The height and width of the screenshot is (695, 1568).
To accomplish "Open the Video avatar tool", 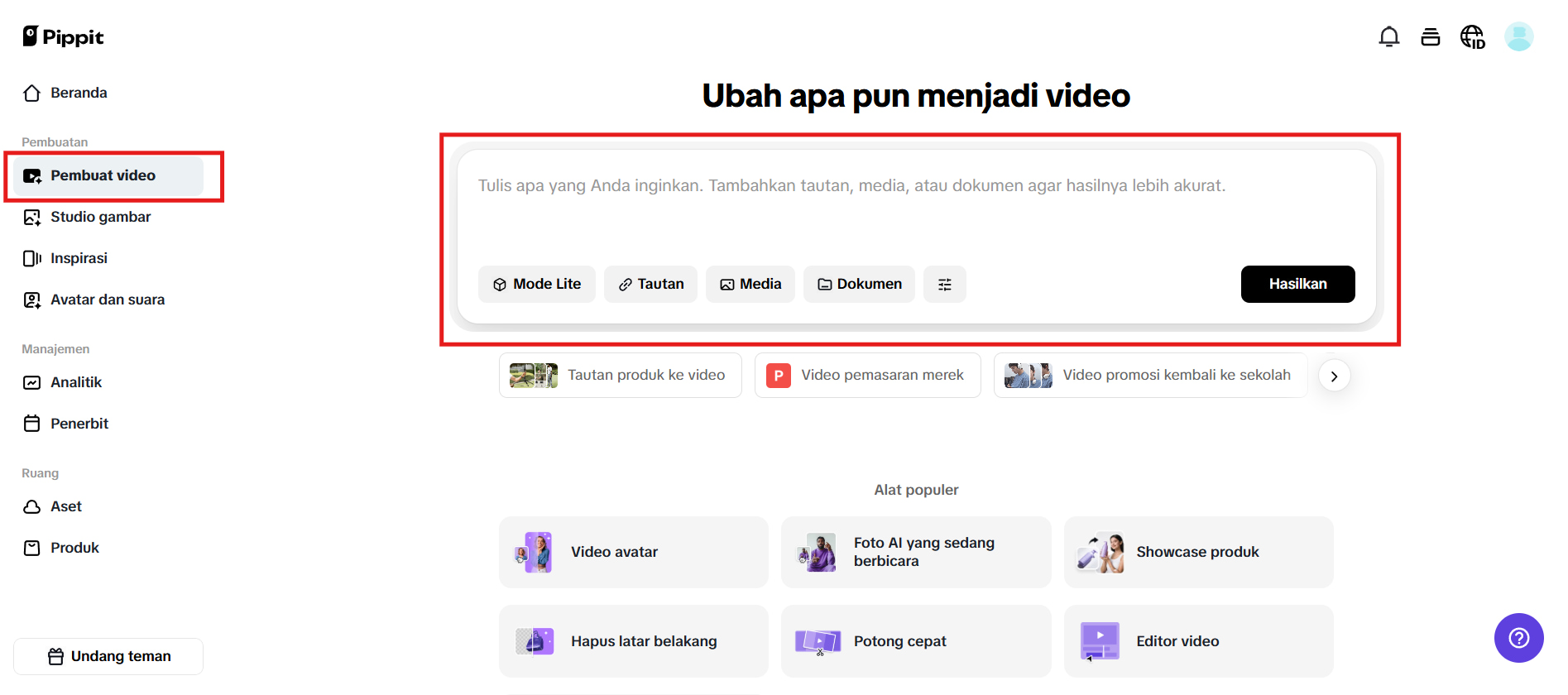I will click(x=634, y=553).
